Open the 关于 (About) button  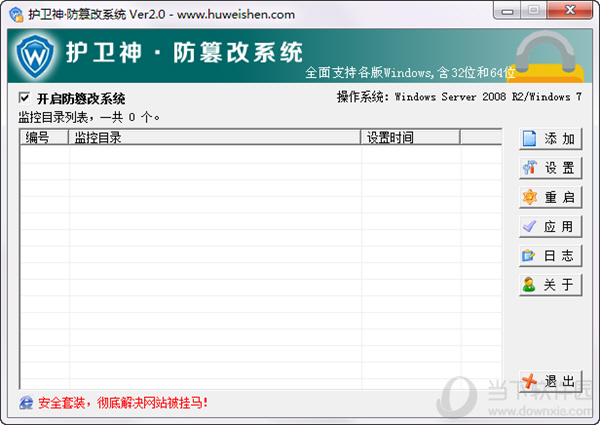[550, 285]
